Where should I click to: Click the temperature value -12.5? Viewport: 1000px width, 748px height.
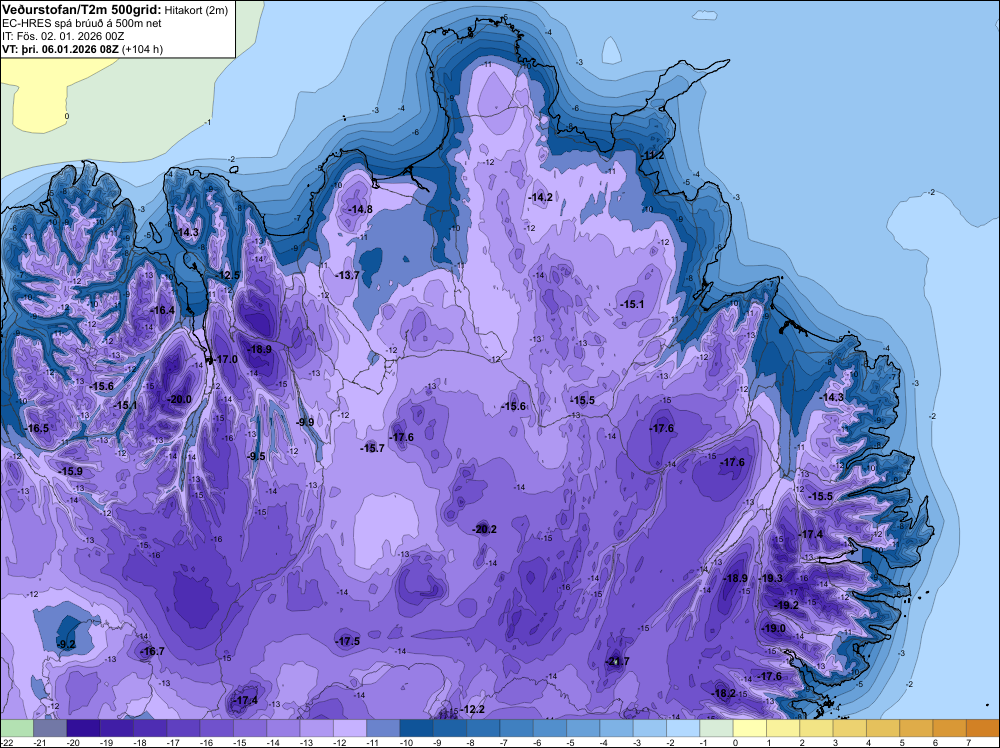pos(228,275)
